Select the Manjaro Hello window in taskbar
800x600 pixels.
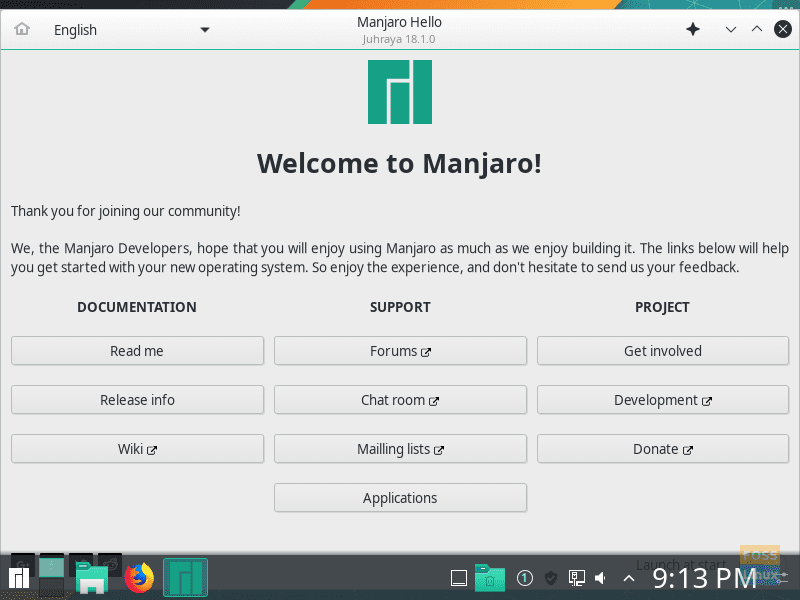pyautogui.click(x=185, y=577)
